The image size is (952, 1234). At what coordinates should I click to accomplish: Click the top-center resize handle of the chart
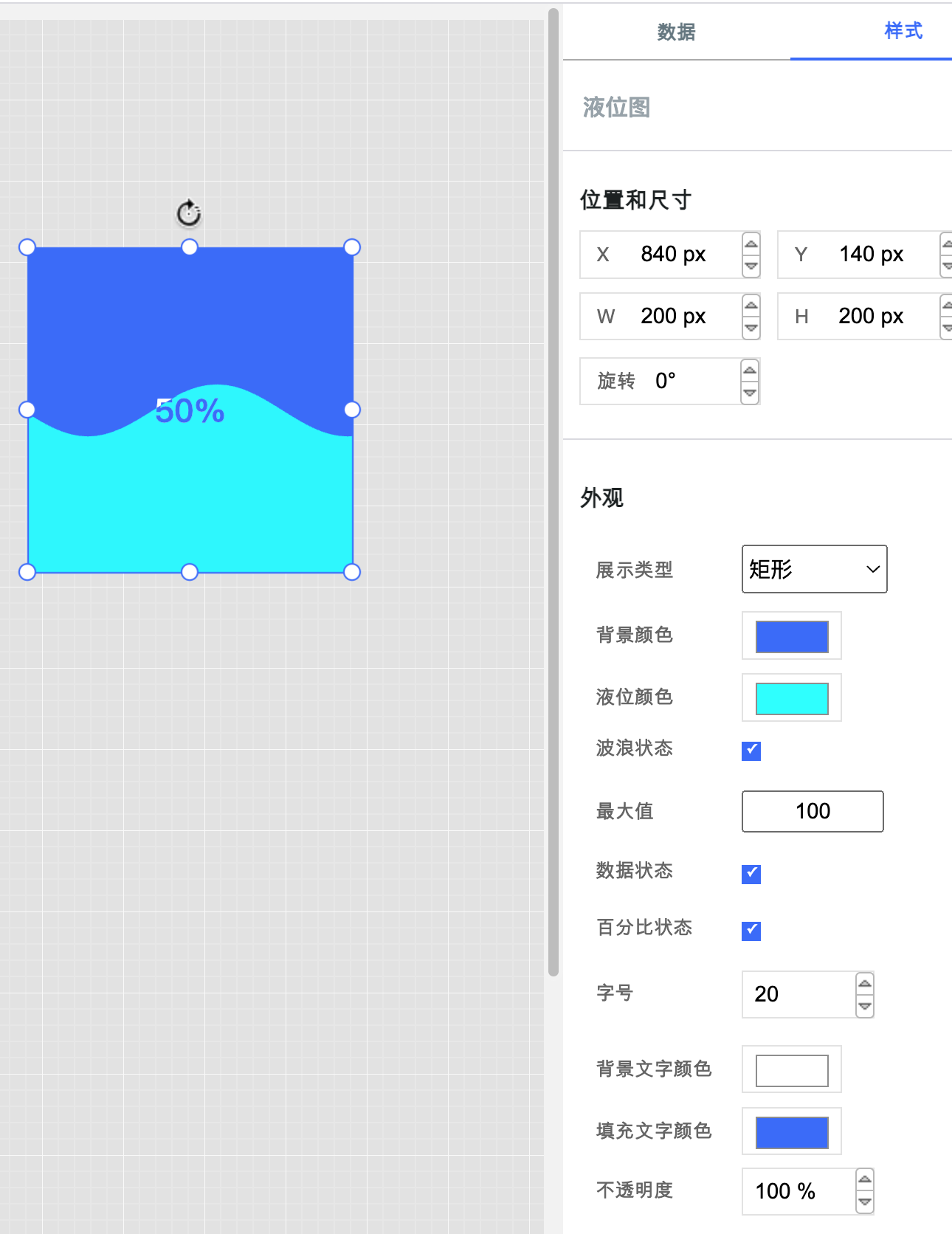pyautogui.click(x=190, y=247)
